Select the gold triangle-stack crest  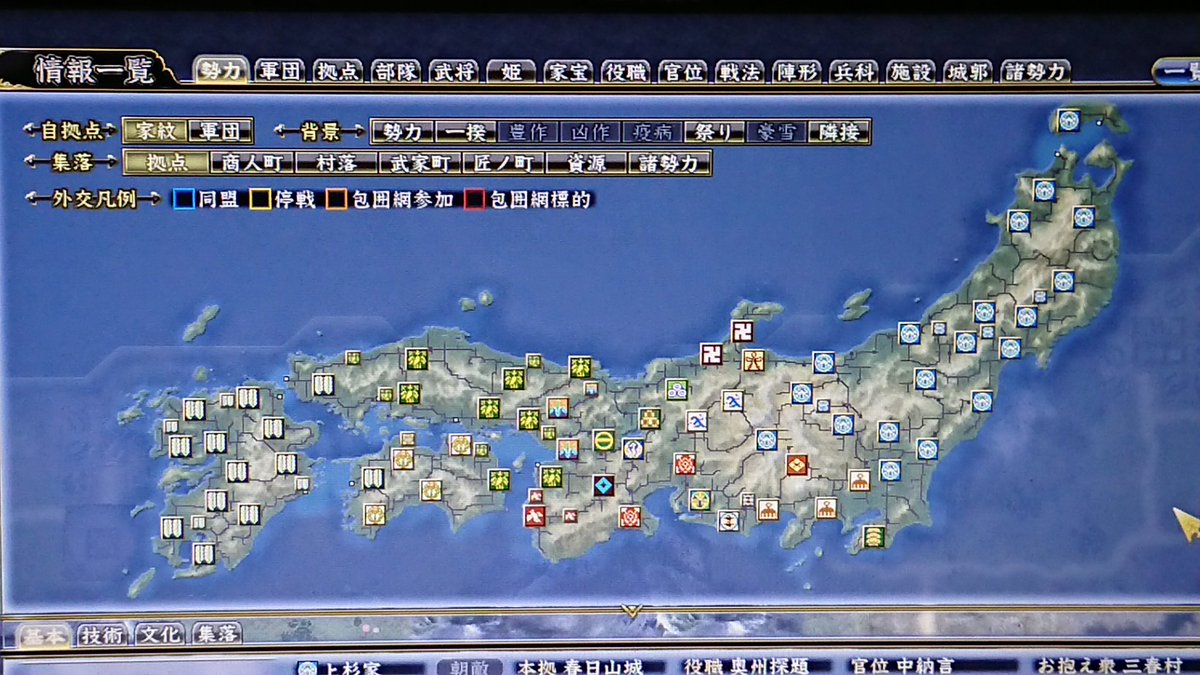(x=651, y=418)
